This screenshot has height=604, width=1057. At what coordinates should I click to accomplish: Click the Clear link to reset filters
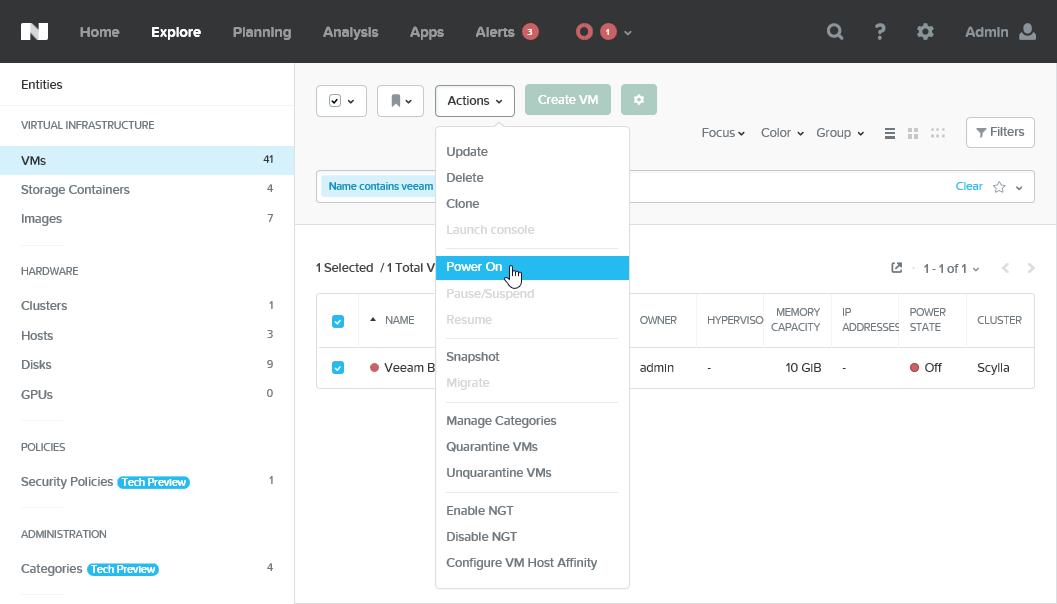[968, 186]
